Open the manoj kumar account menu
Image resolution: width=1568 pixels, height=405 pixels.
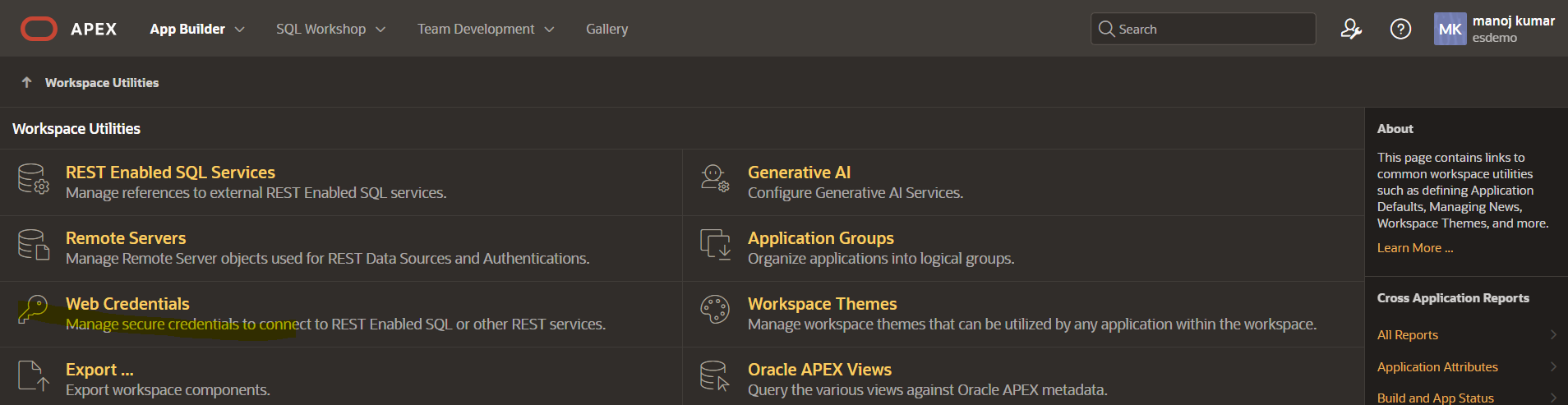pyautogui.click(x=1495, y=30)
